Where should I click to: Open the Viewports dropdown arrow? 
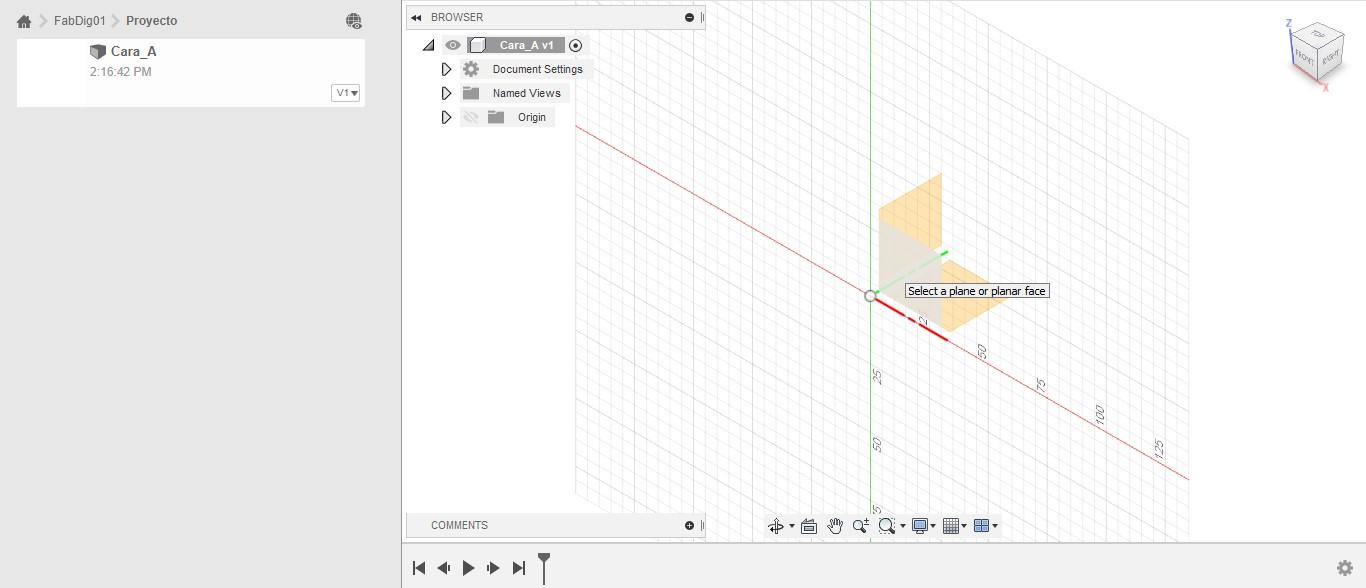(995, 526)
